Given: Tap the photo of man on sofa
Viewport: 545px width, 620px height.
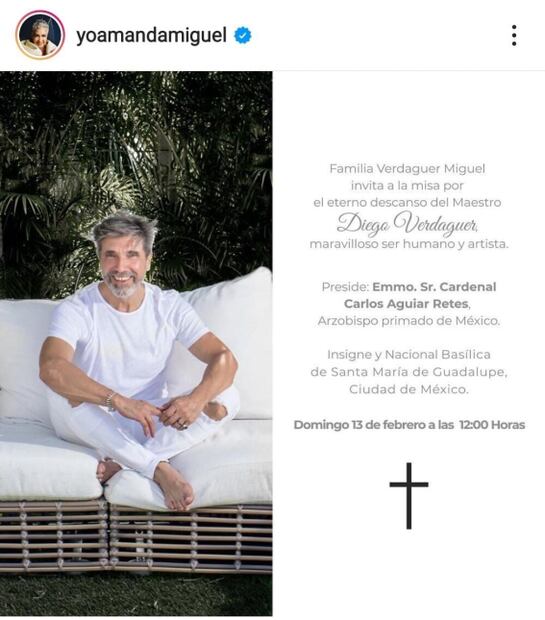Looking at the screenshot, I should [136, 343].
